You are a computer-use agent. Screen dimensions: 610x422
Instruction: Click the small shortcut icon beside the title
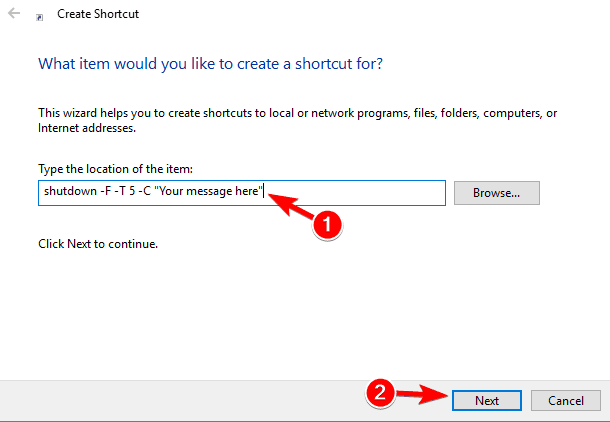39,17
